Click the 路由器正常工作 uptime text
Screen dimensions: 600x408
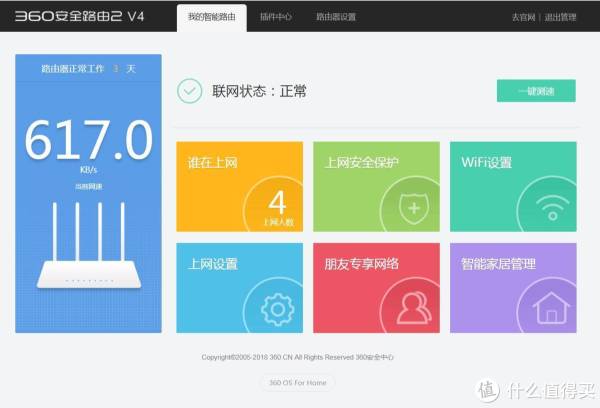pyautogui.click(x=88, y=69)
